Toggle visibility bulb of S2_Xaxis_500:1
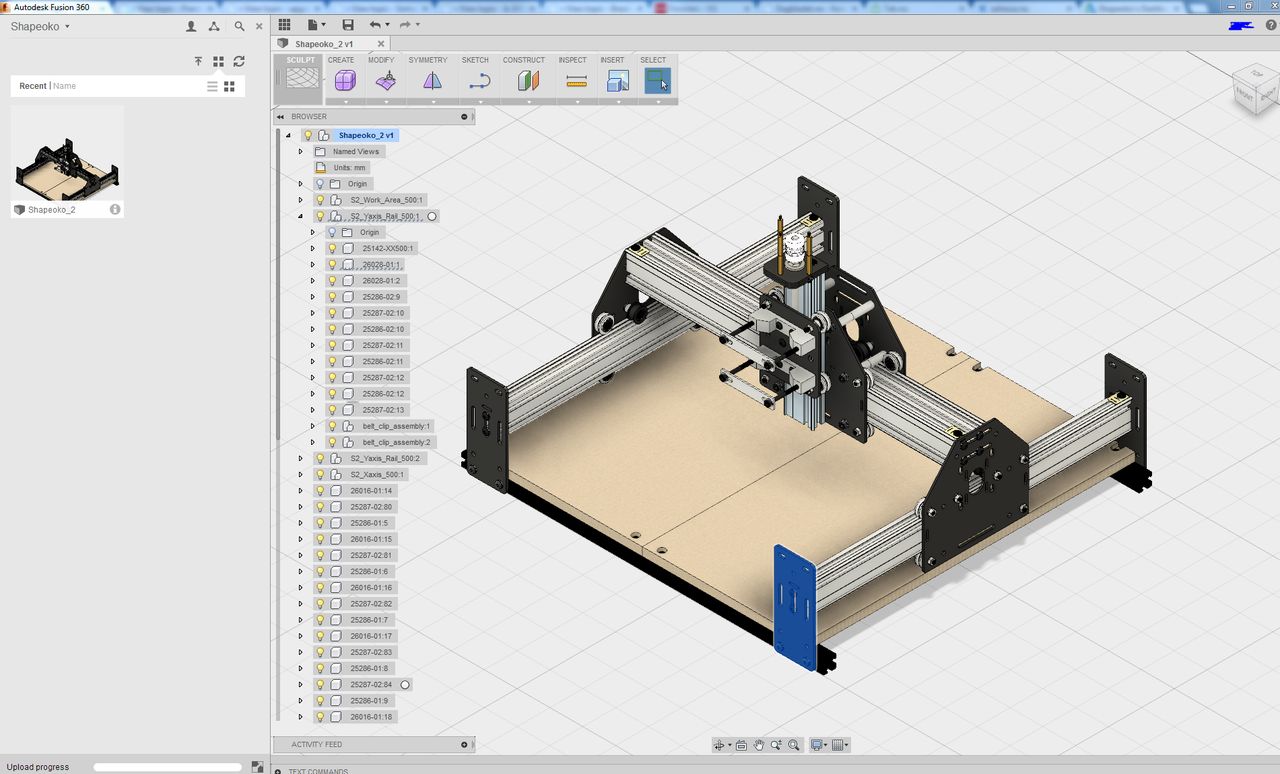 pos(320,474)
